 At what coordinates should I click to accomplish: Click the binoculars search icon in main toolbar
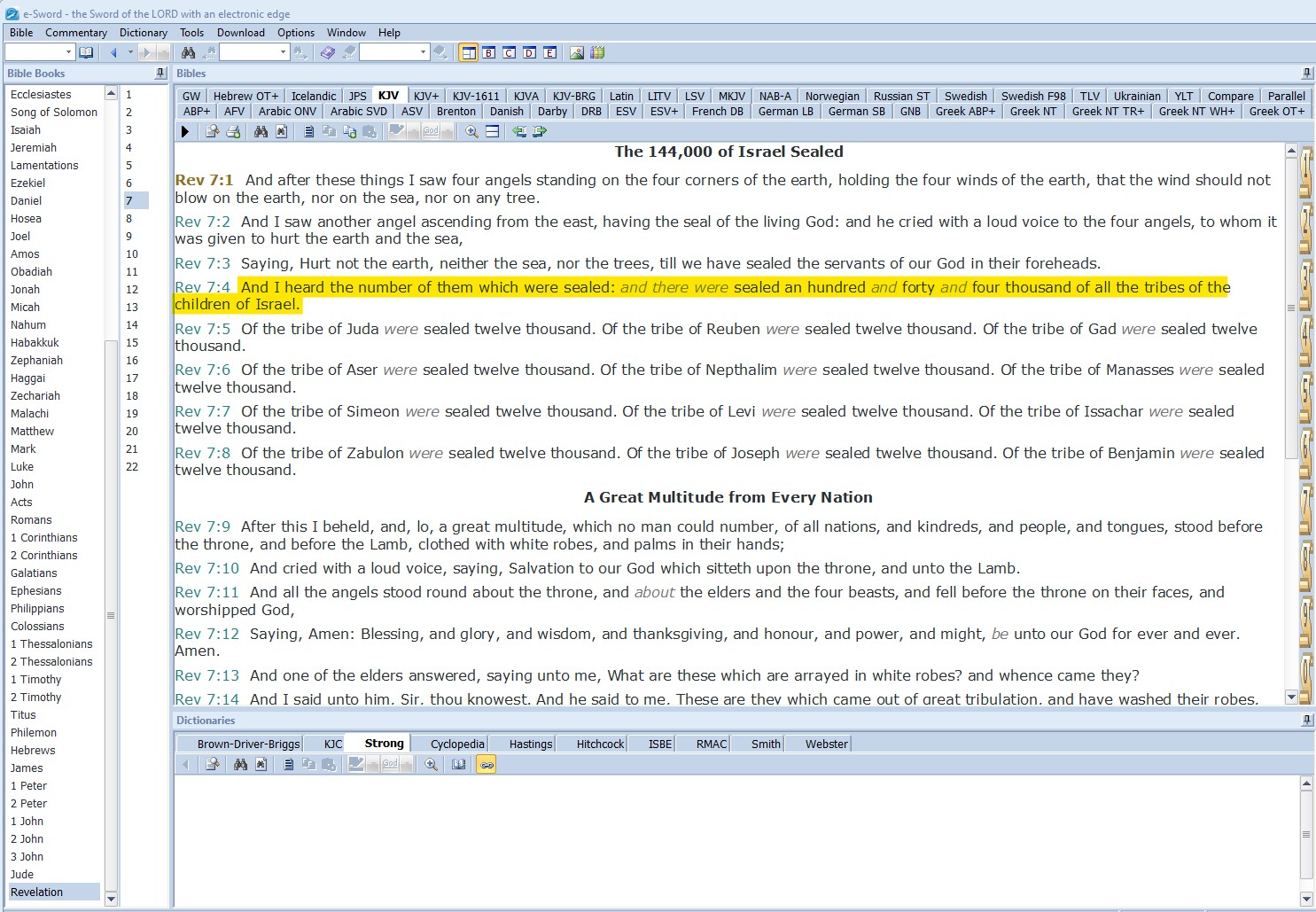click(188, 53)
